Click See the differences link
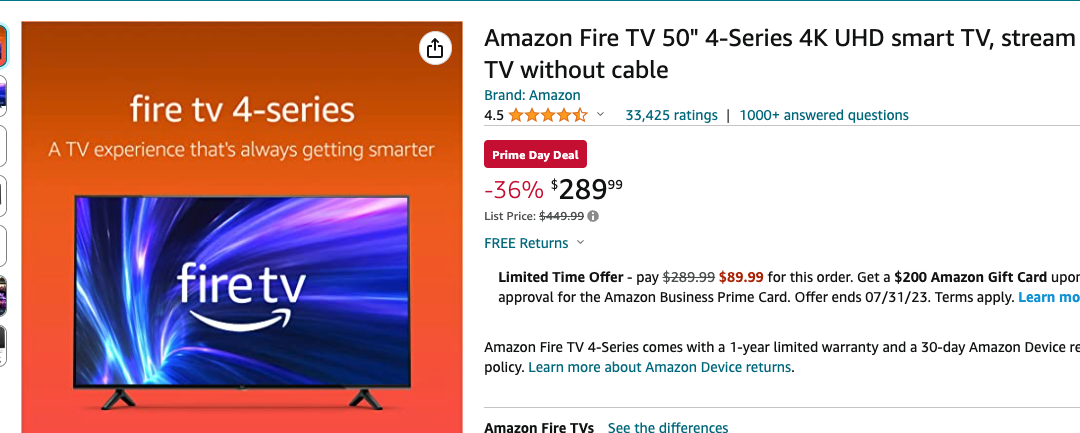The height and width of the screenshot is (433, 1080). click(668, 428)
